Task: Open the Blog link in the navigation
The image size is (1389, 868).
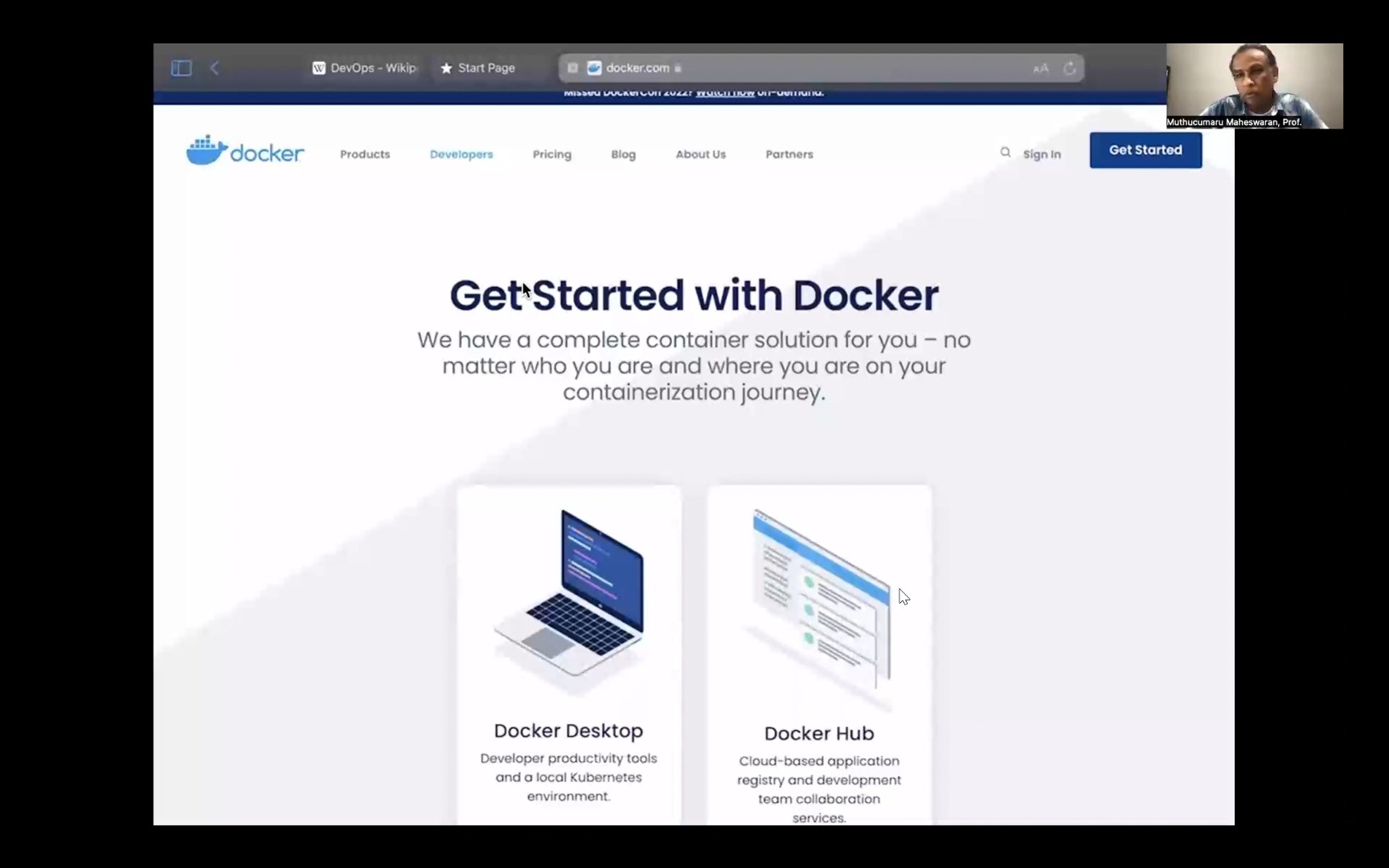Action: pyautogui.click(x=624, y=154)
